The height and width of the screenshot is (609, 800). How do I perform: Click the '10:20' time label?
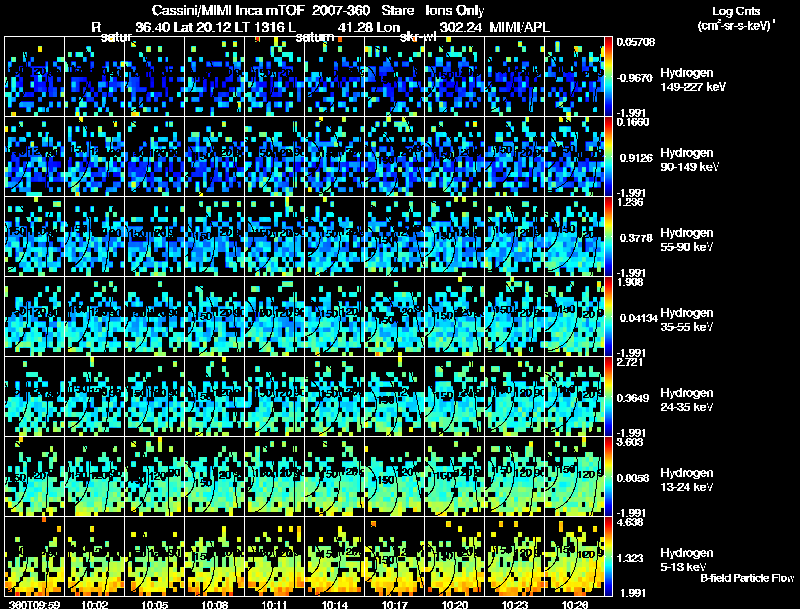click(x=455, y=604)
